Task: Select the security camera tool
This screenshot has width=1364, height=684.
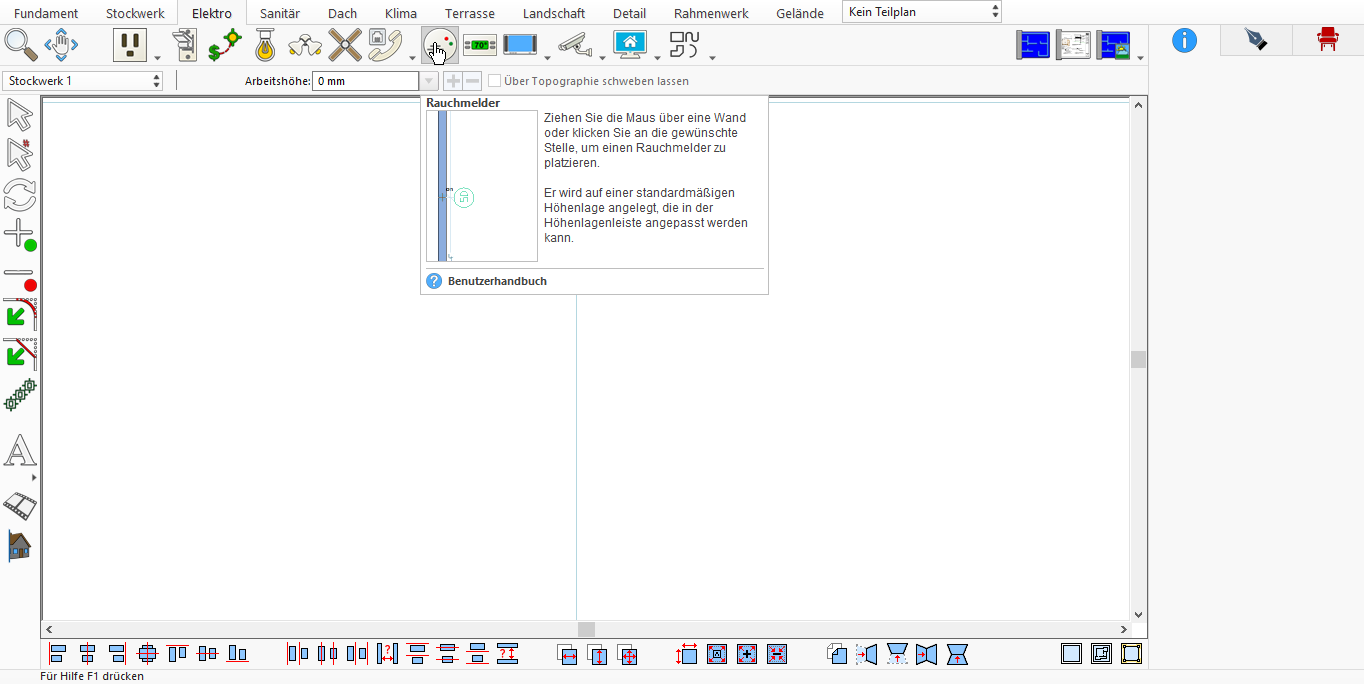Action: coord(574,44)
